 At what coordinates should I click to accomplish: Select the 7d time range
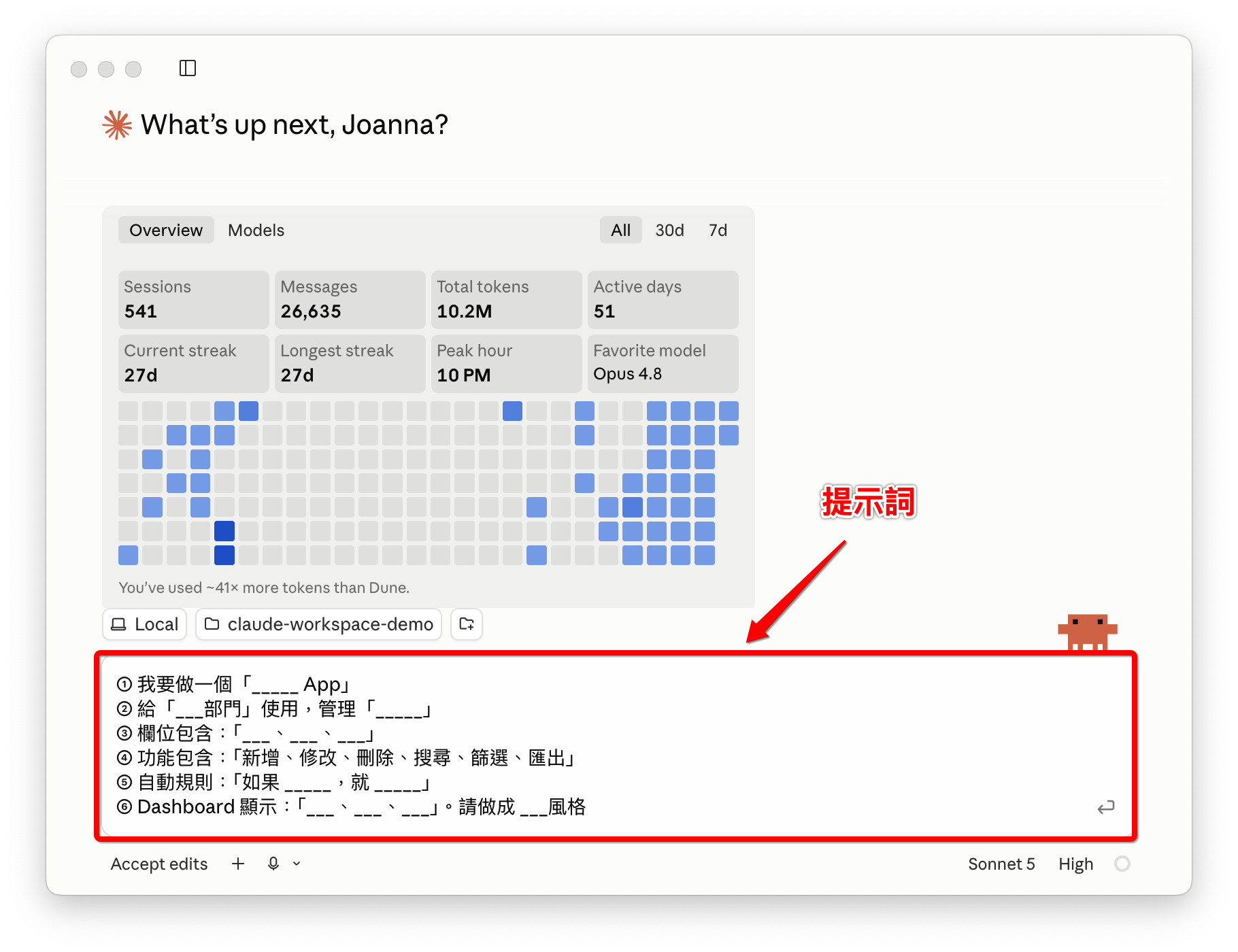(718, 231)
